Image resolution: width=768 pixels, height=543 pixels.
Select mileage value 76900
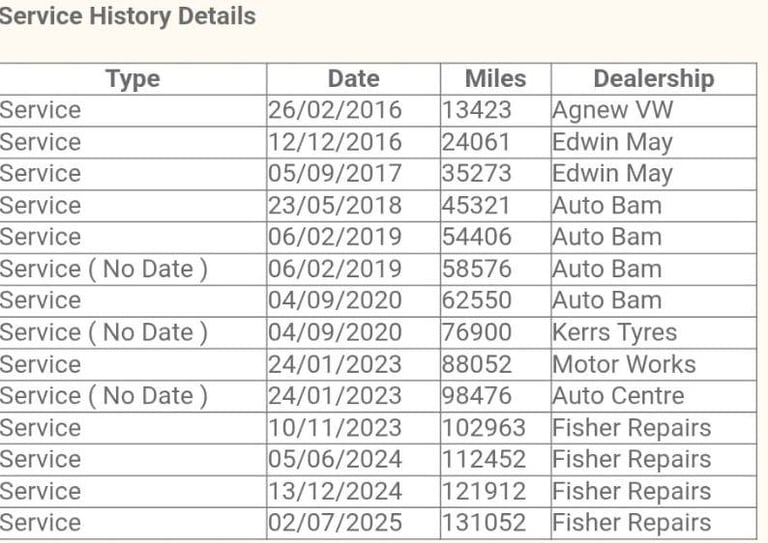pyautogui.click(x=477, y=332)
